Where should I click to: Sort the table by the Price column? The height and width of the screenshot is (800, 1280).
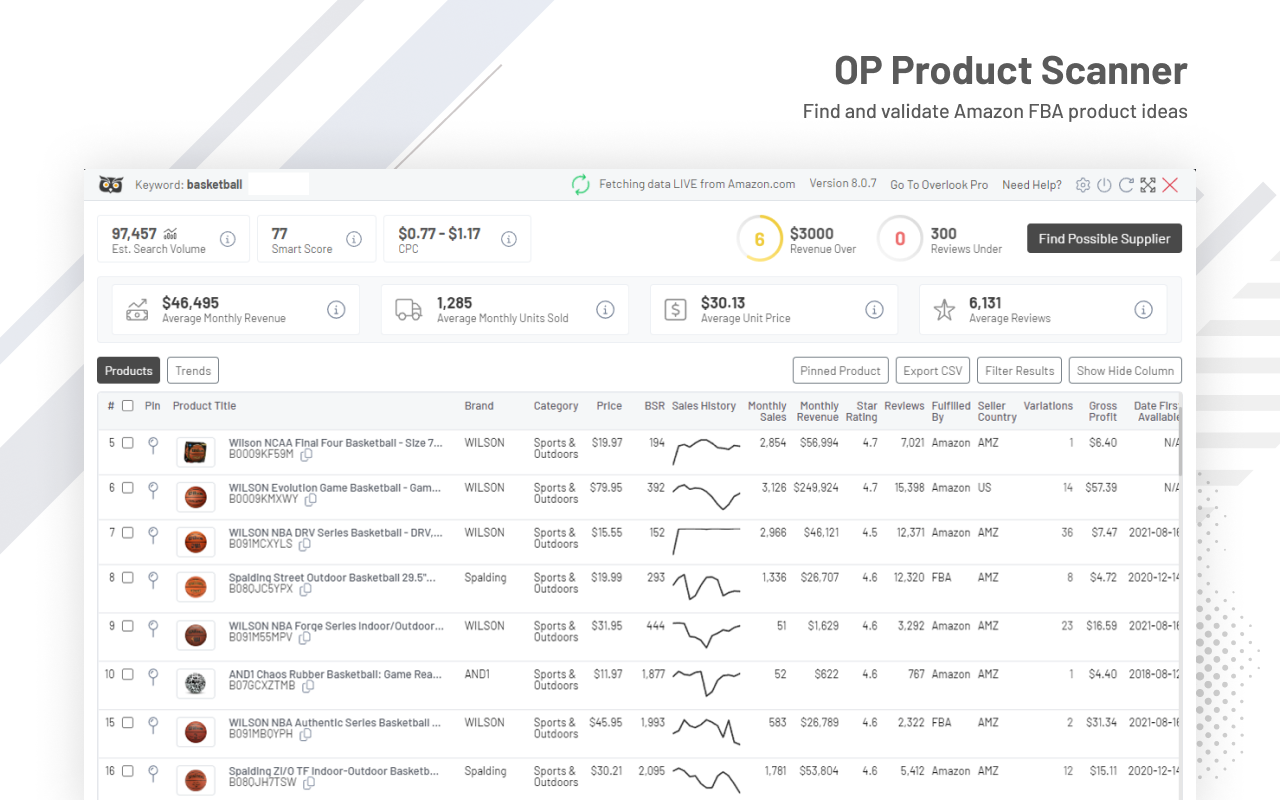coord(609,406)
